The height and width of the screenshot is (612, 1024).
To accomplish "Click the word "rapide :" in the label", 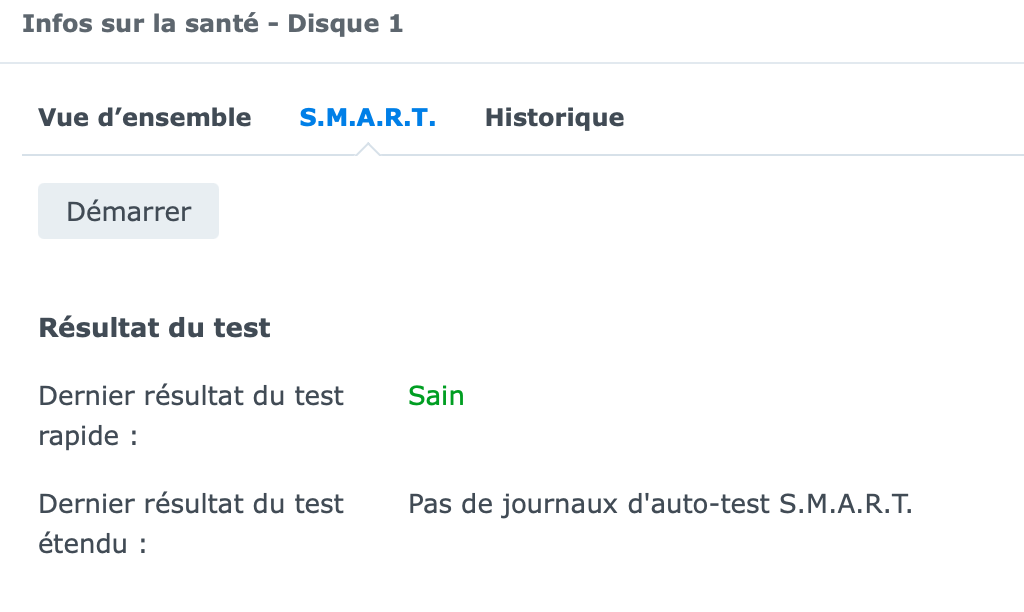I will pyautogui.click(x=87, y=438).
